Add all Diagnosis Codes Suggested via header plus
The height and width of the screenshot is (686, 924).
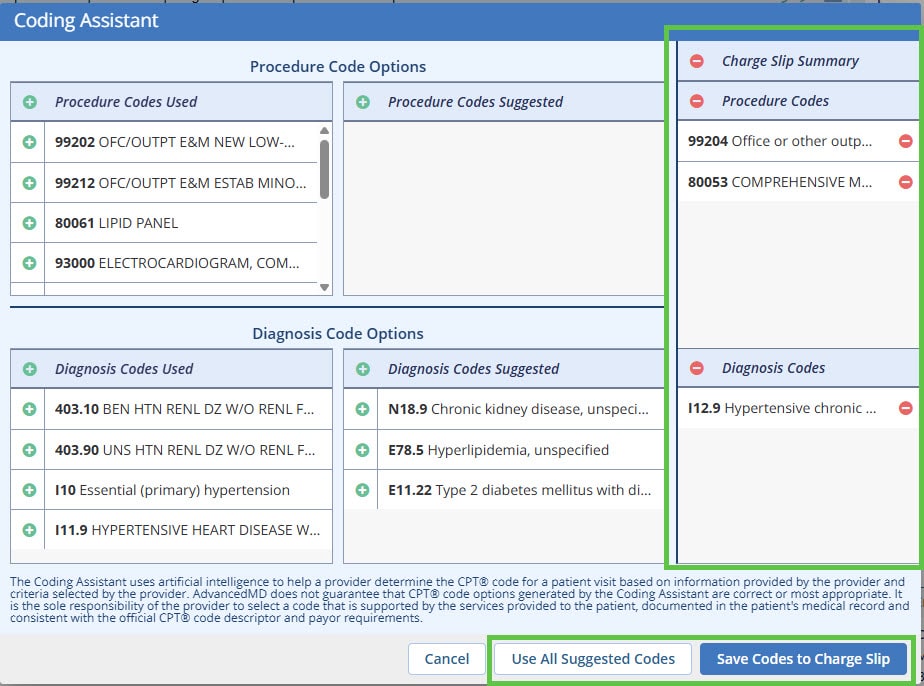point(363,369)
